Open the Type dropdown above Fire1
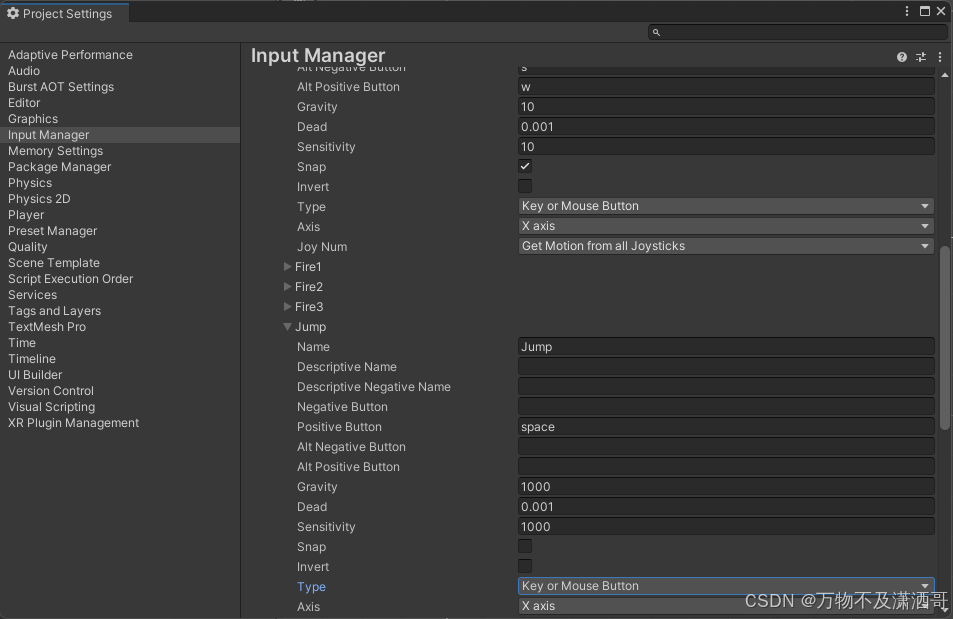 [726, 206]
